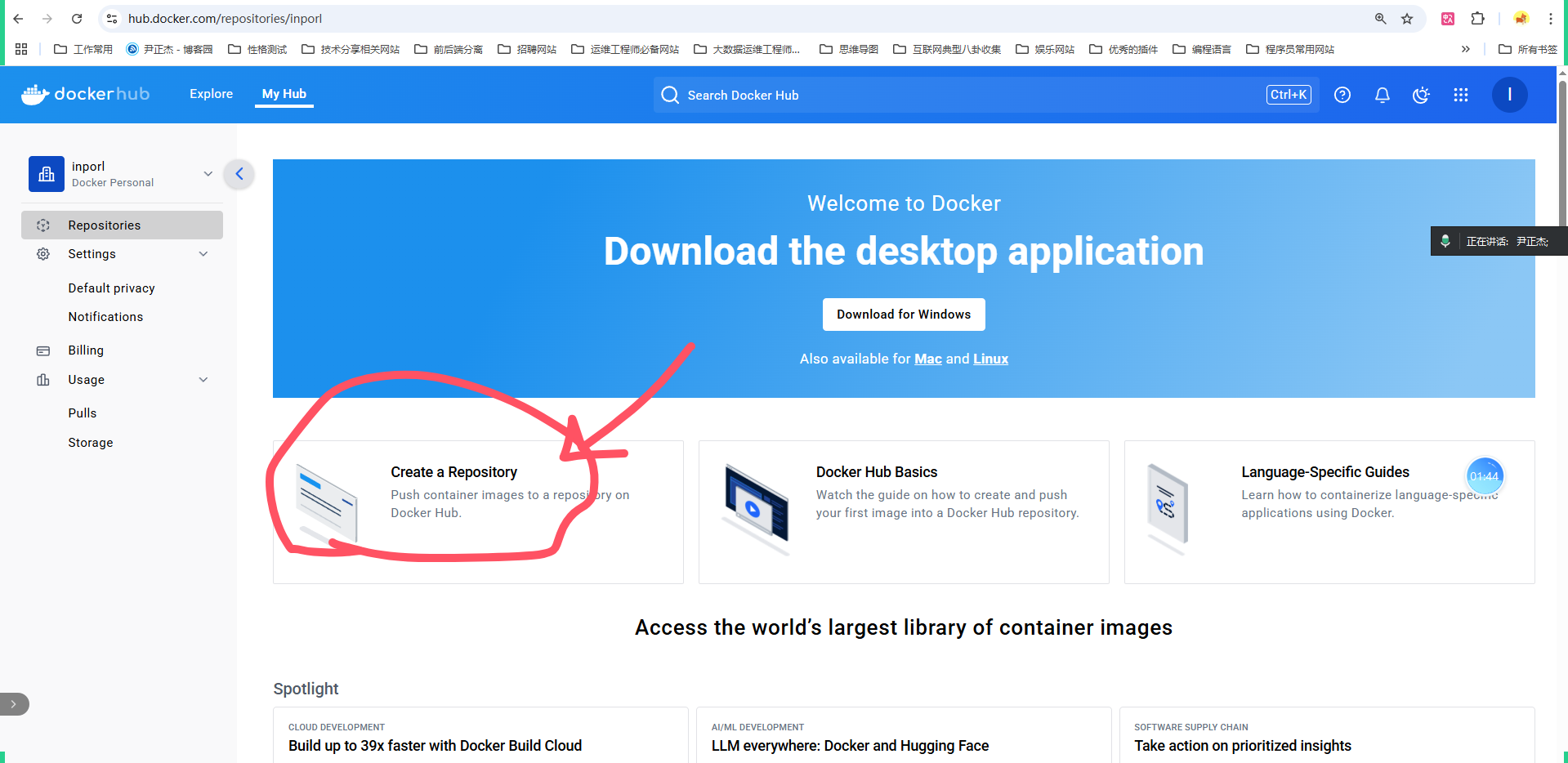The height and width of the screenshot is (763, 1568).
Task: Open the 思维导图 bookmark folder
Action: click(849, 49)
